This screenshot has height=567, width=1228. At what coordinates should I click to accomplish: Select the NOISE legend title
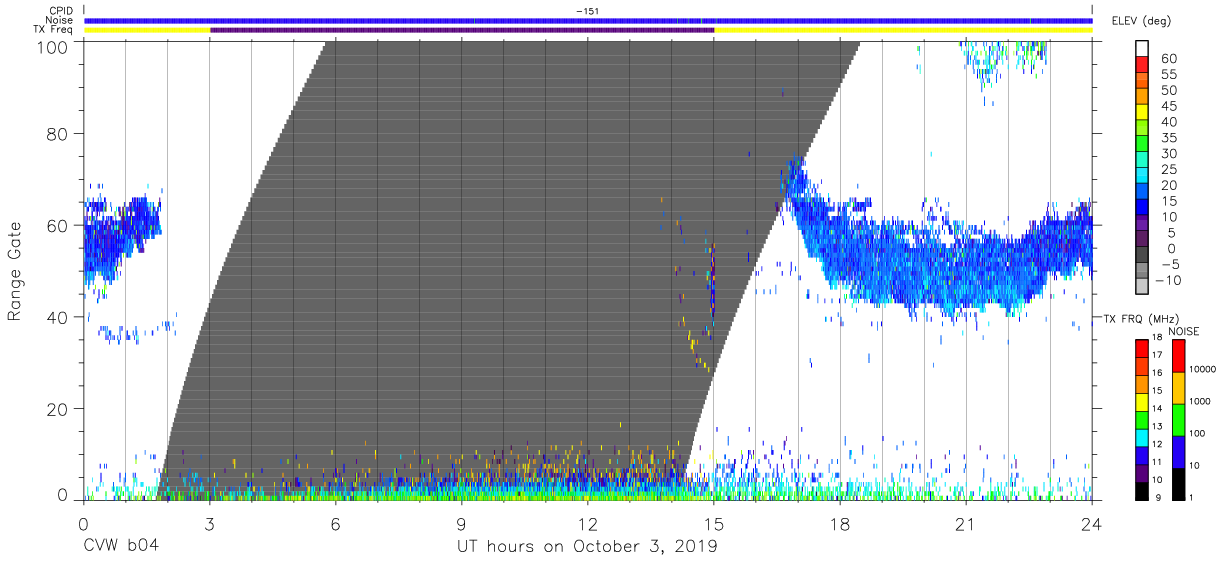(1183, 331)
